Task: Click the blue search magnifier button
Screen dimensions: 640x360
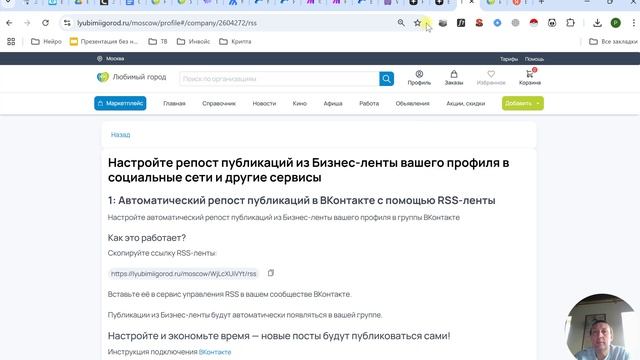Action: click(386, 79)
